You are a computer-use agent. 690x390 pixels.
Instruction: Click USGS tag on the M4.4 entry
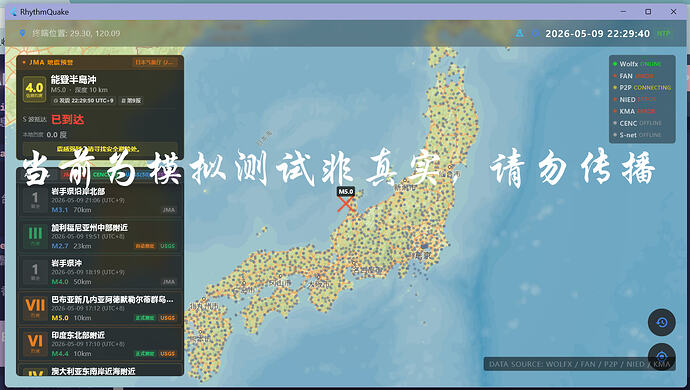coord(167,353)
